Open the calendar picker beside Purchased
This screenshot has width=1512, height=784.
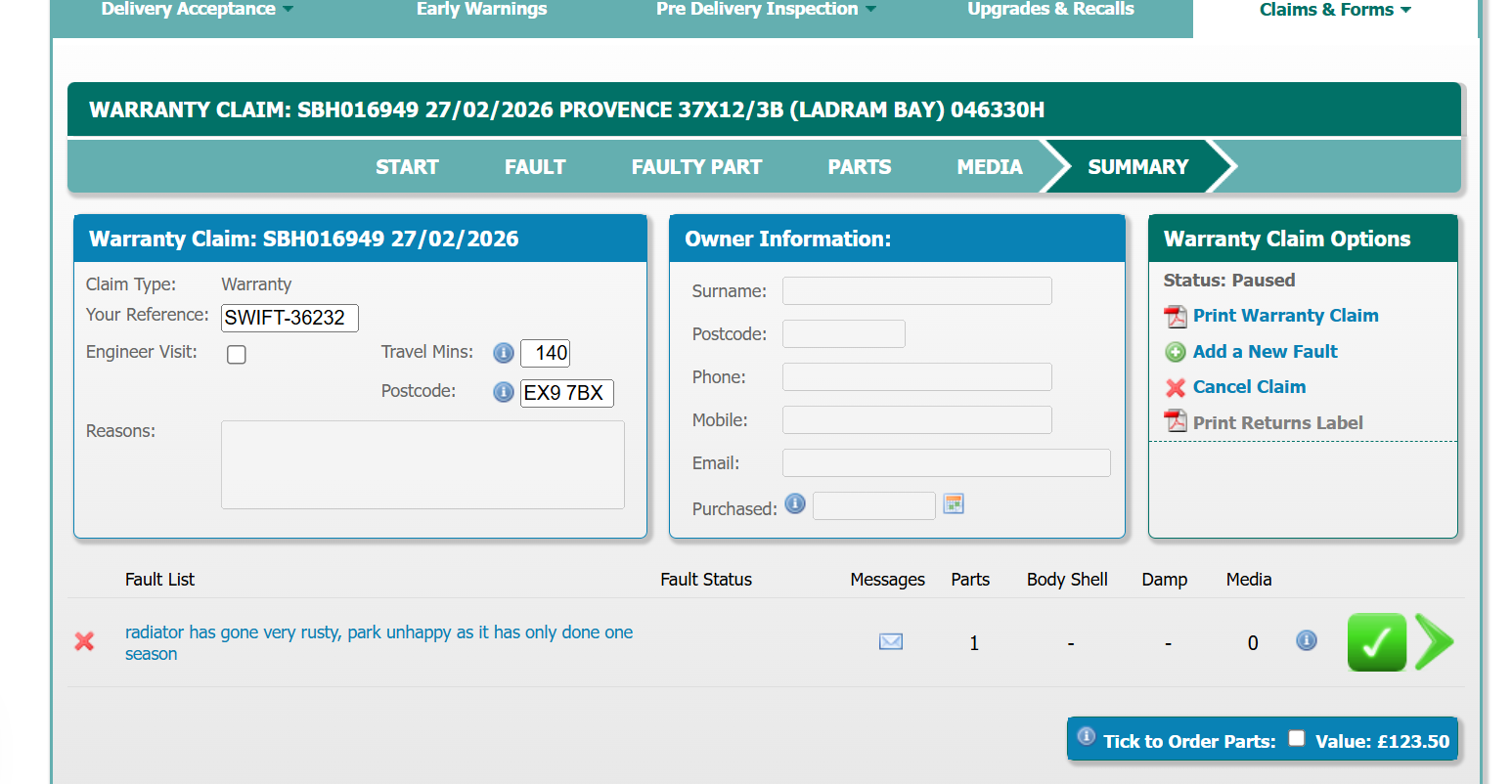tap(954, 504)
